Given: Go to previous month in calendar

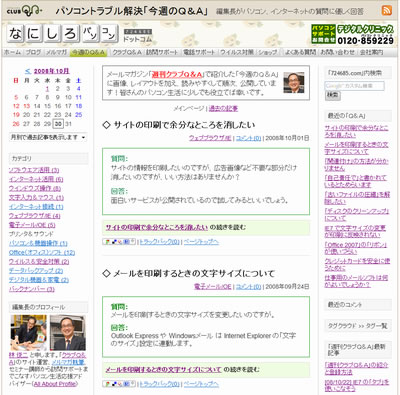Looking at the screenshot, I should point(28,71).
